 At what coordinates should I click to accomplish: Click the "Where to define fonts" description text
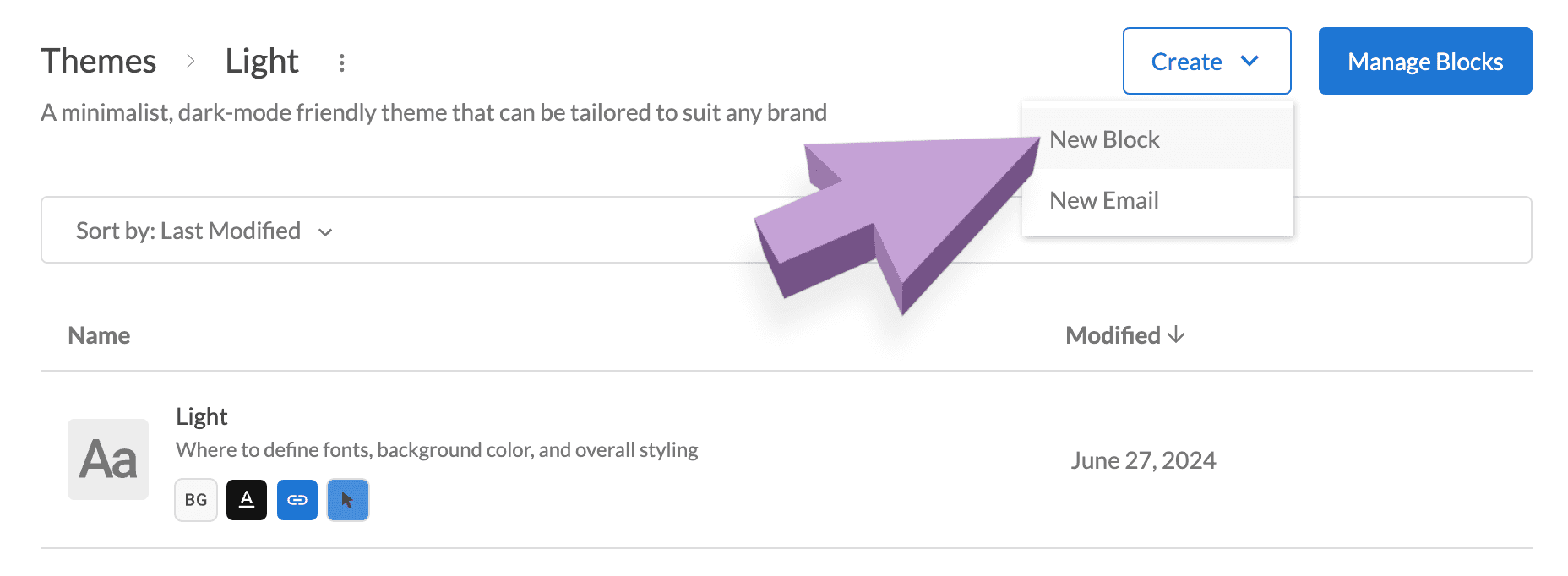click(x=437, y=450)
